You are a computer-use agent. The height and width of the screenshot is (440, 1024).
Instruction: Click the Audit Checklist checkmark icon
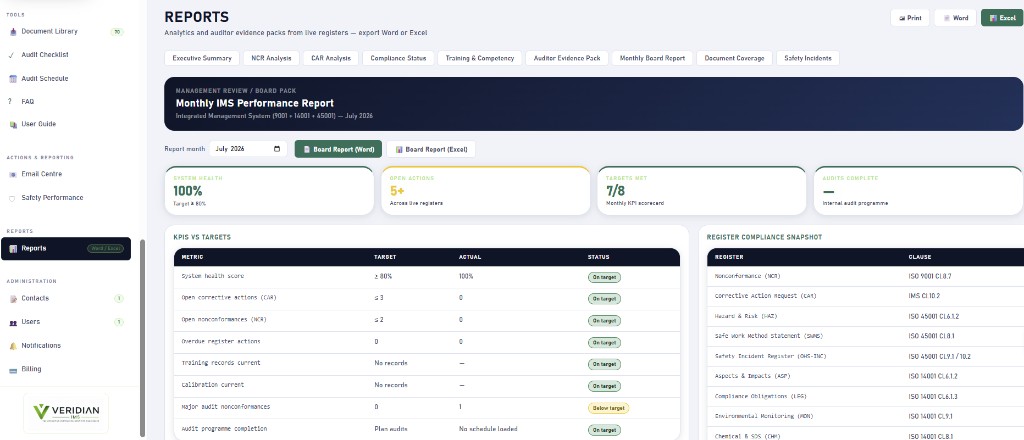pyautogui.click(x=12, y=55)
